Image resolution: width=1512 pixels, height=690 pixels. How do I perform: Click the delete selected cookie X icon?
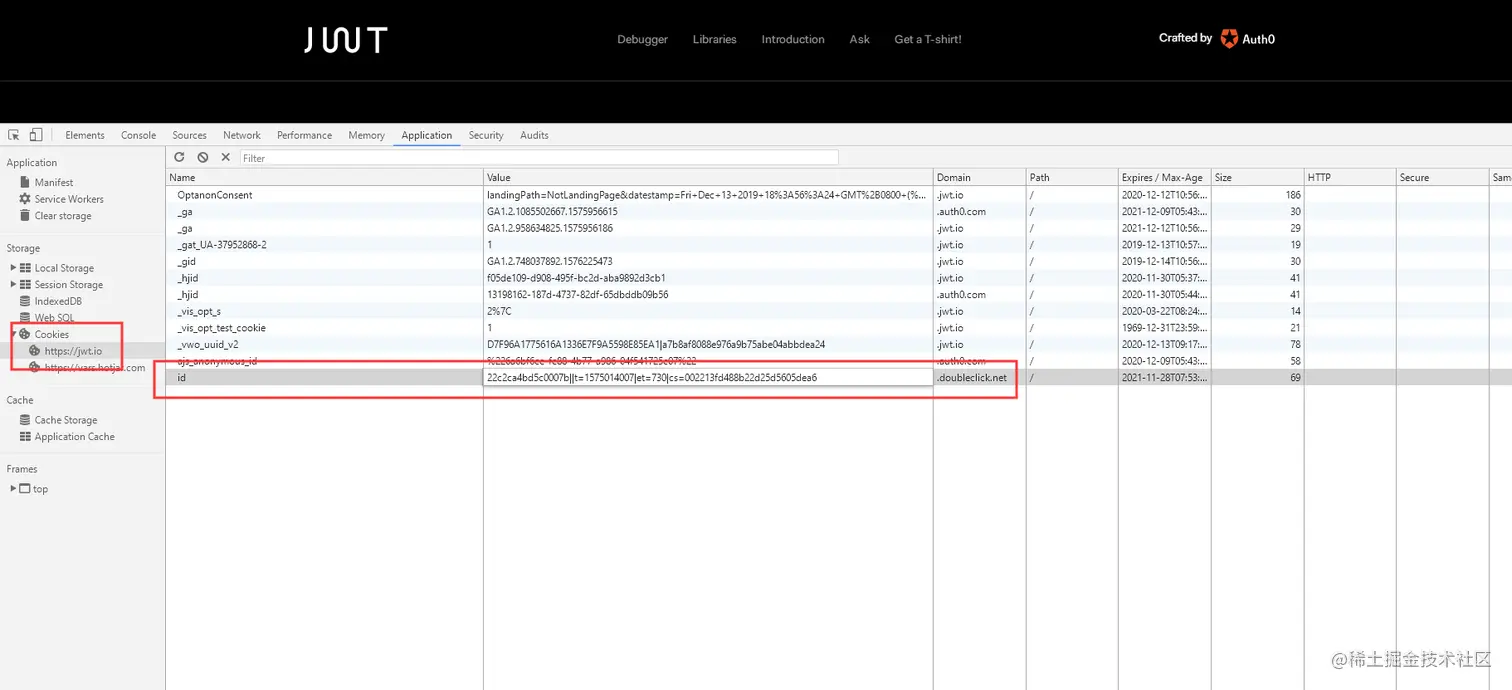[226, 157]
